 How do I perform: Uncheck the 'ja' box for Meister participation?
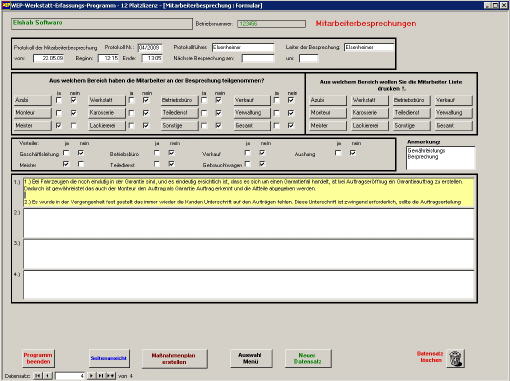(x=59, y=126)
